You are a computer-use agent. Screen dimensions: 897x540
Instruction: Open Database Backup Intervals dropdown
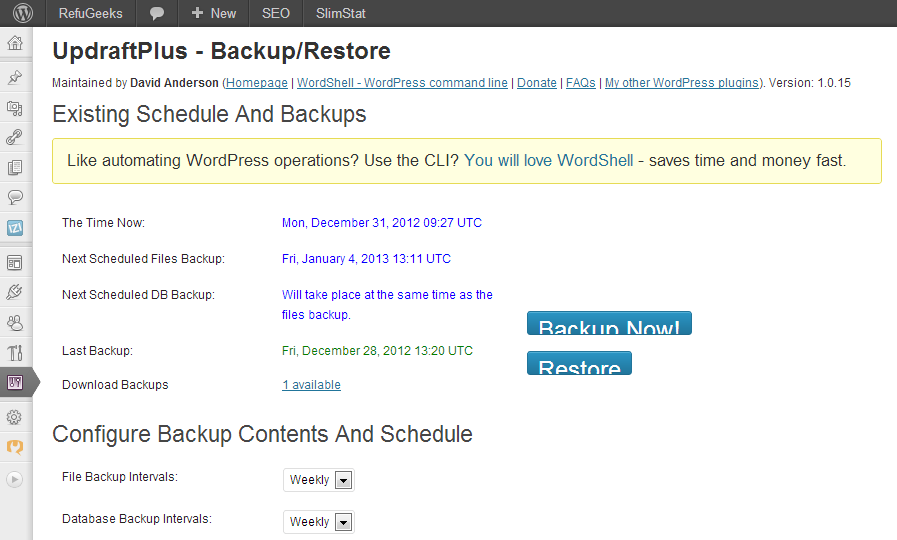pyautogui.click(x=318, y=522)
